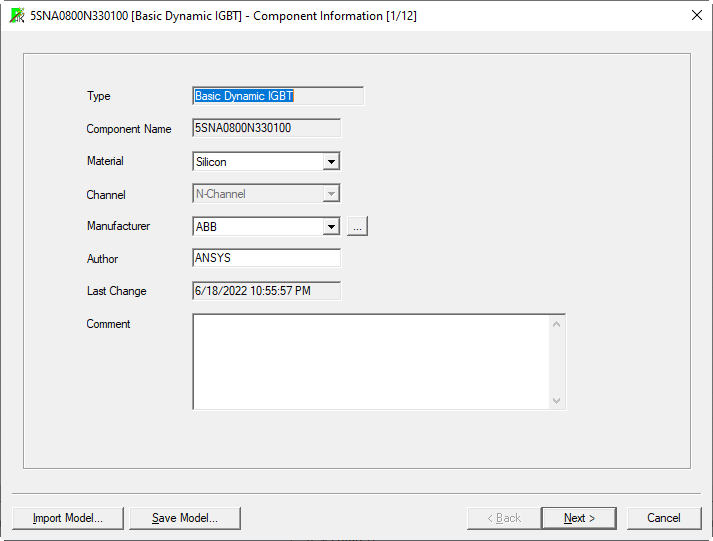
Task: Click the 'Material' label
Action: (x=105, y=161)
